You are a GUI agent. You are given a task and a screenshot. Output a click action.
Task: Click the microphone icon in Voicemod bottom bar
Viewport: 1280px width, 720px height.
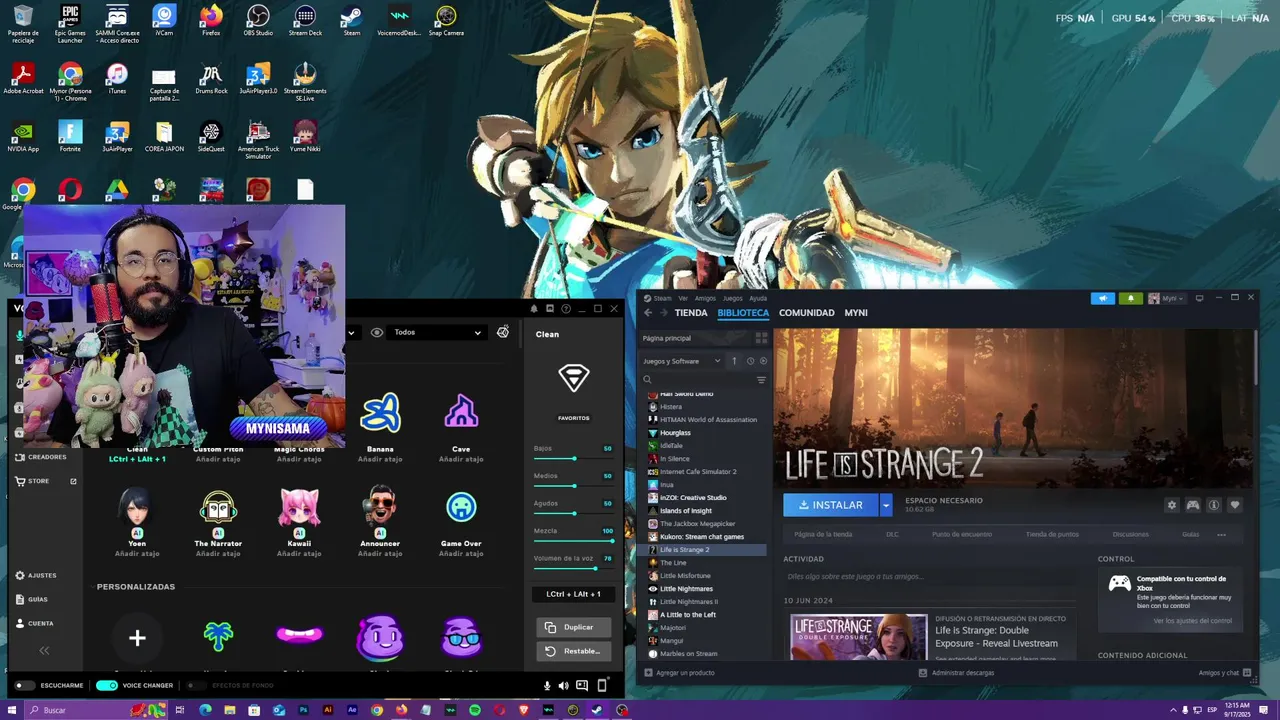pyautogui.click(x=547, y=685)
